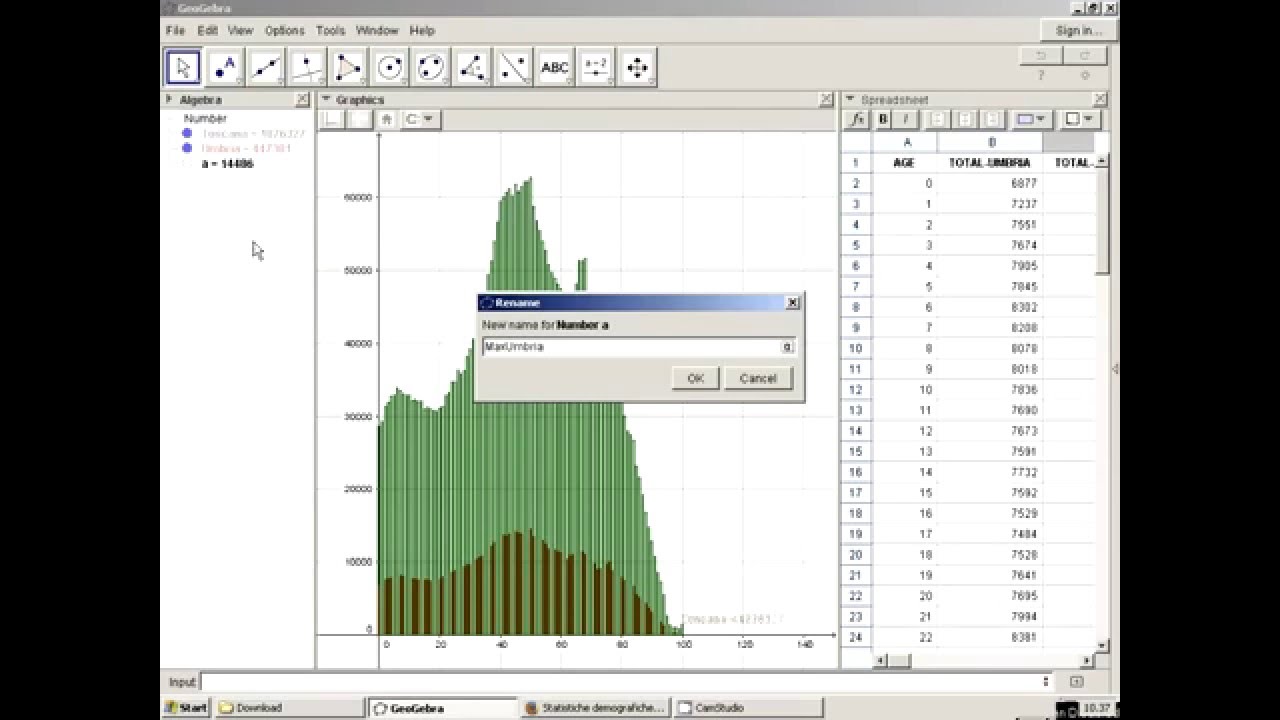Viewport: 1280px width, 720px height.
Task: Toggle center text alignment in Spreadsheet toolbar
Action: point(965,119)
